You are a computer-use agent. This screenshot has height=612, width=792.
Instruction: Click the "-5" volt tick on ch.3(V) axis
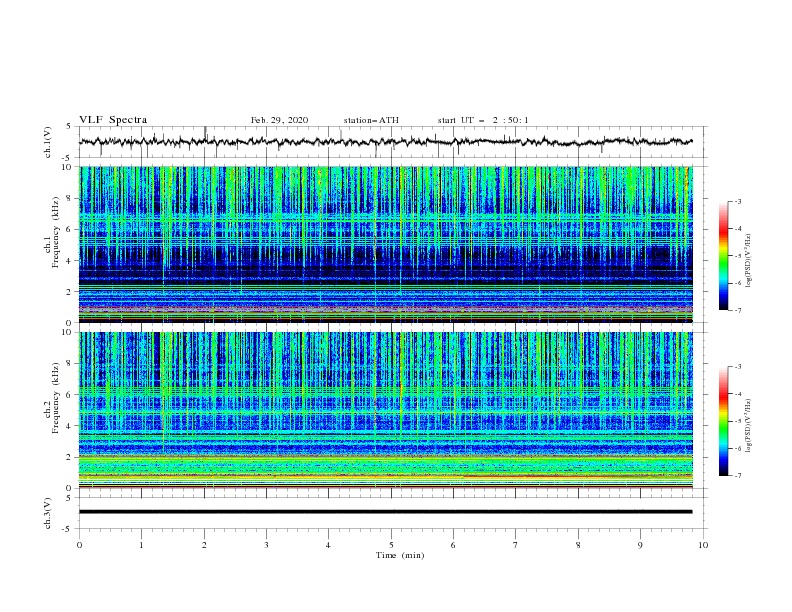click(x=68, y=529)
